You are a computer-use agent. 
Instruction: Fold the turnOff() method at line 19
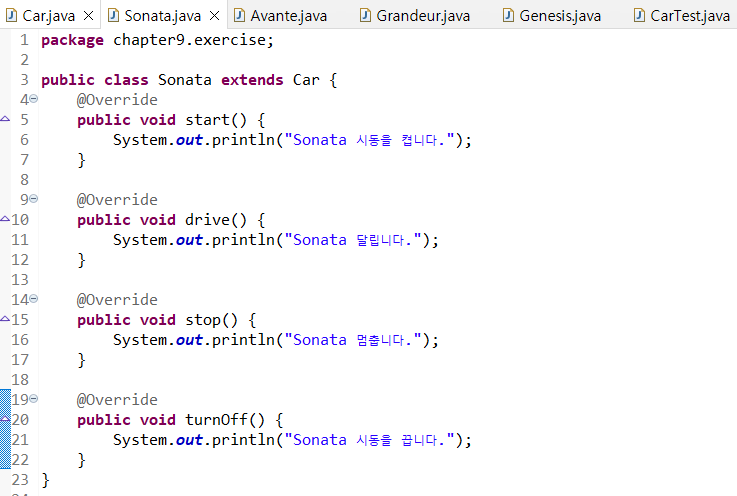[x=33, y=400]
